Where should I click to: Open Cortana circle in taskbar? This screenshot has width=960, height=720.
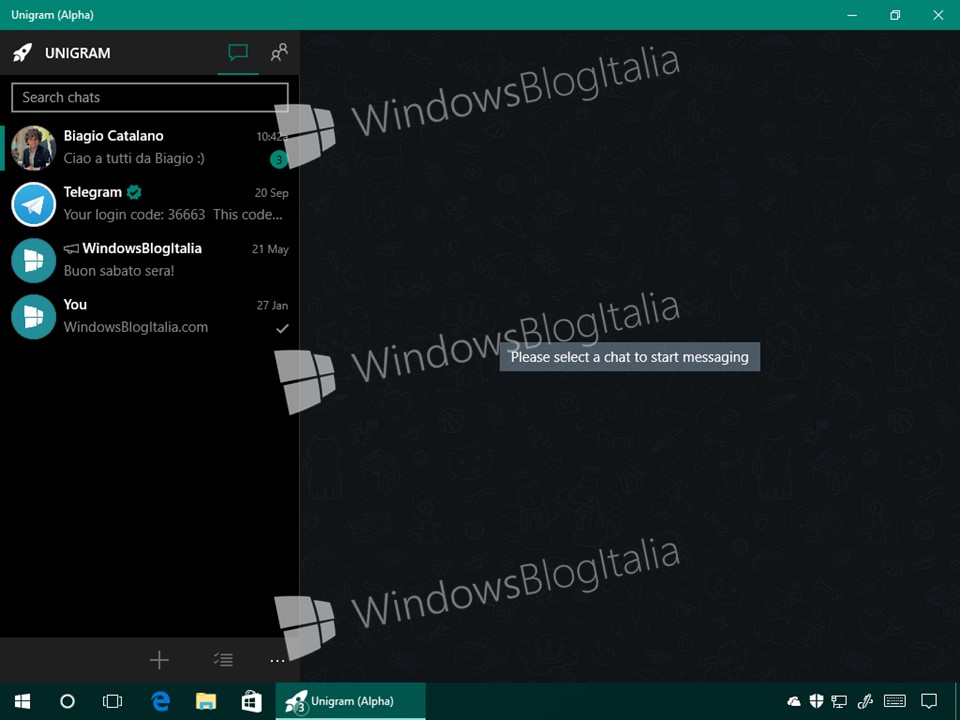(67, 701)
